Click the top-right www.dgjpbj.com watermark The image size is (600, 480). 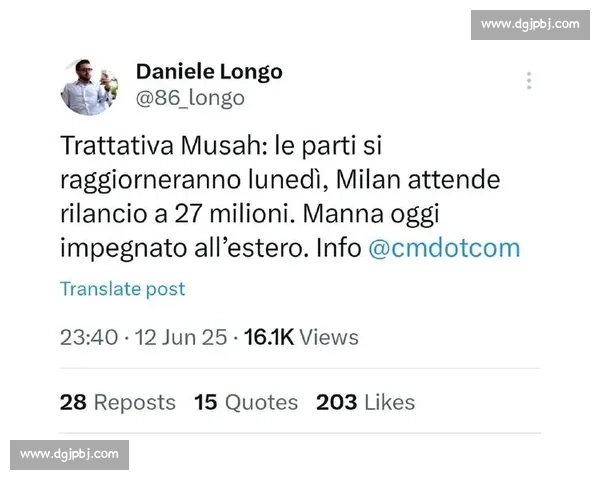click(x=530, y=25)
